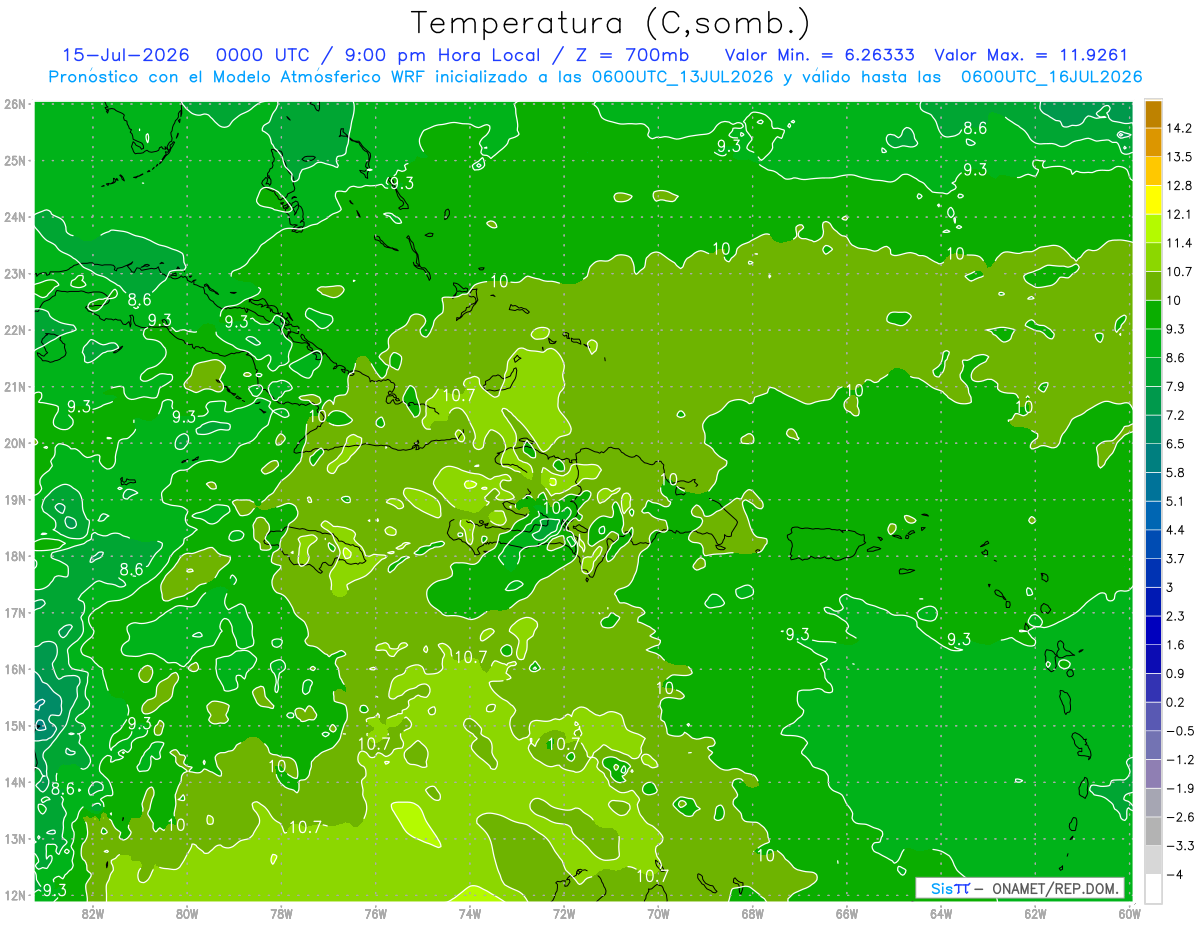Image resolution: width=1200 pixels, height=927 pixels.
Task: Click the '22N' latitude axis label
Action: [14, 330]
